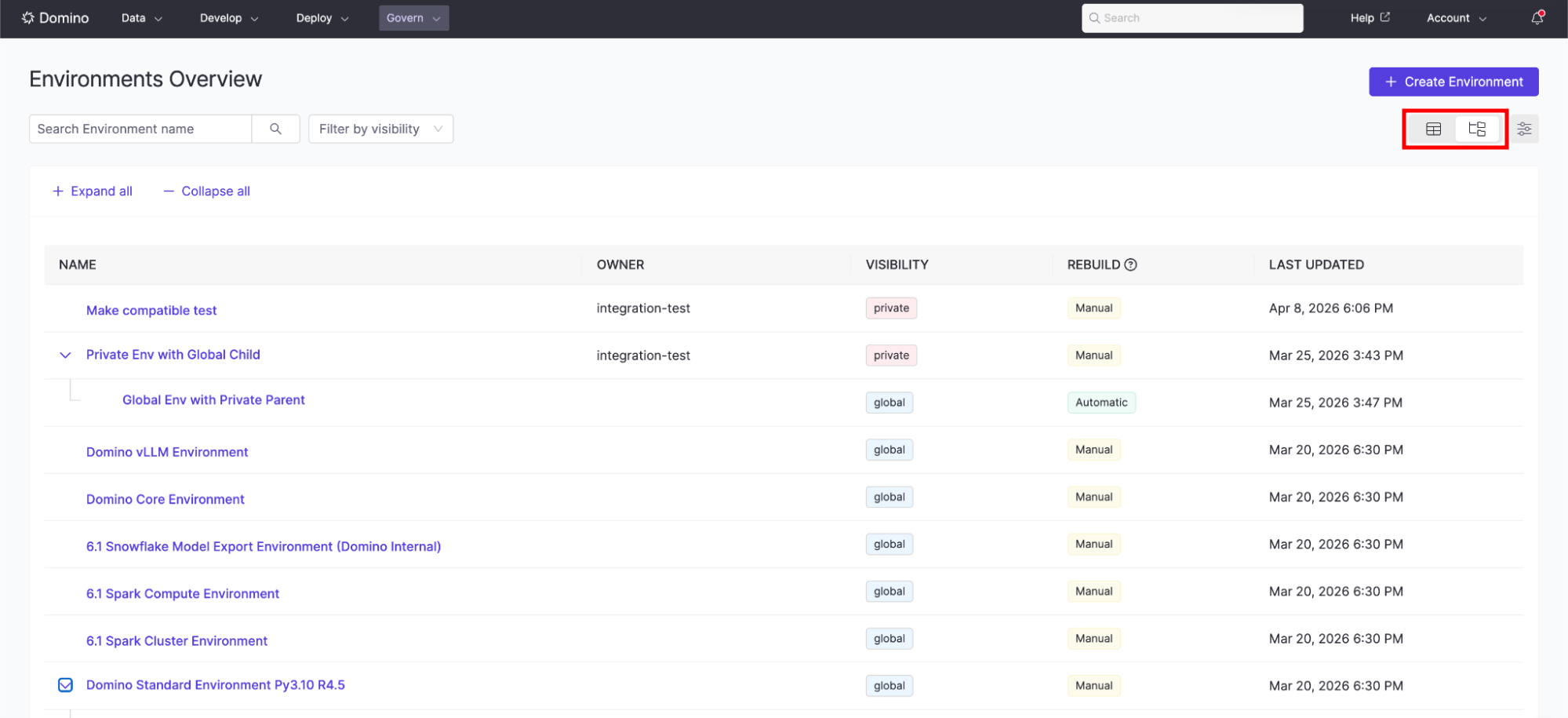
Task: Click the Rebuild column help icon
Action: pos(1130,265)
